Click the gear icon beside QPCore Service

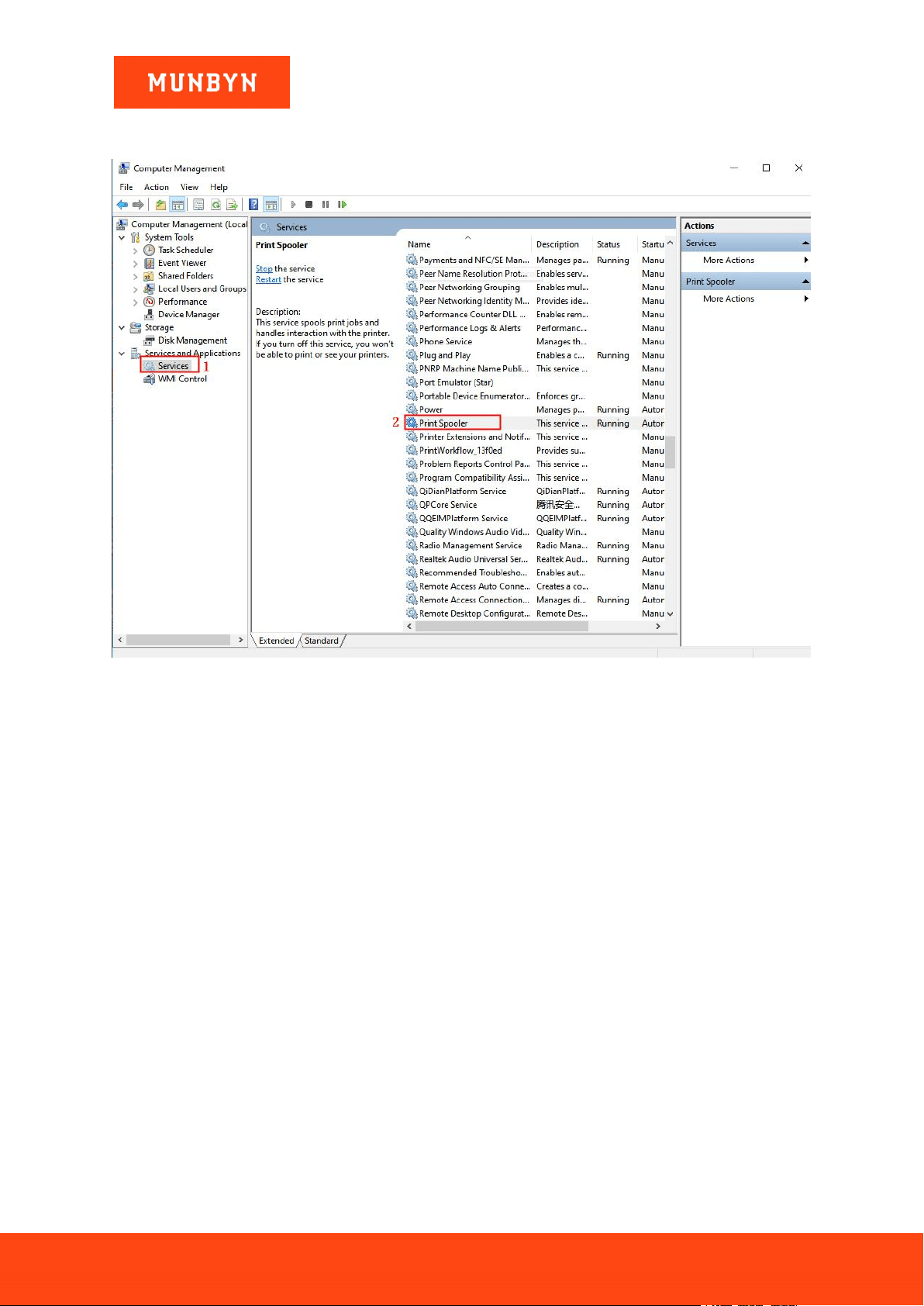[412, 505]
